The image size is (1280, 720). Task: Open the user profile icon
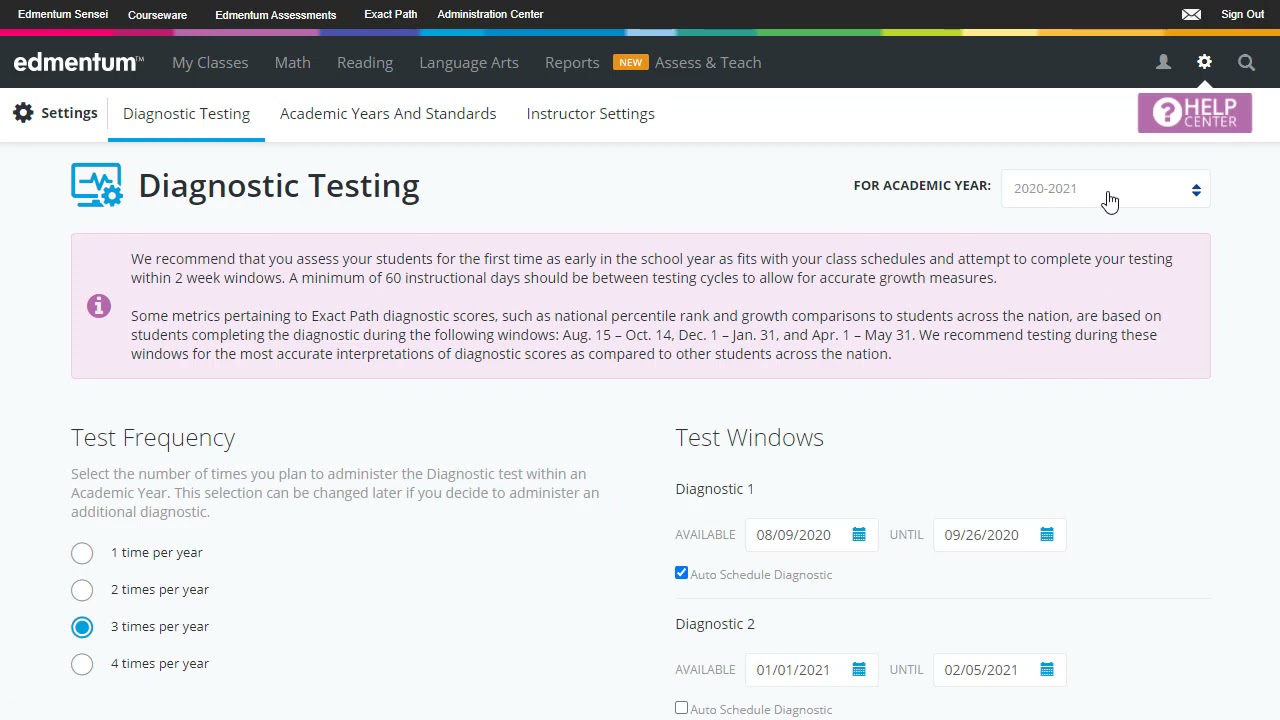tap(1163, 62)
